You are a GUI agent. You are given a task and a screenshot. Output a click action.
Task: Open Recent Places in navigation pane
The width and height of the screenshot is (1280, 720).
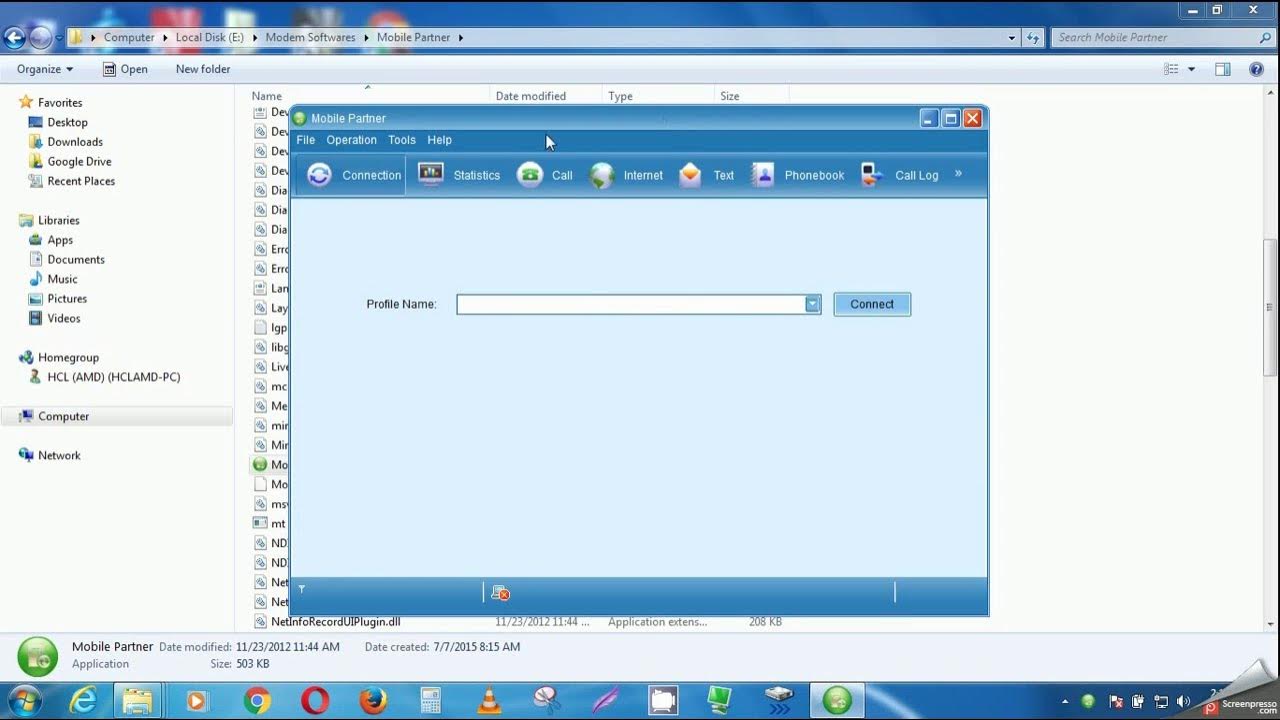pyautogui.click(x=81, y=181)
